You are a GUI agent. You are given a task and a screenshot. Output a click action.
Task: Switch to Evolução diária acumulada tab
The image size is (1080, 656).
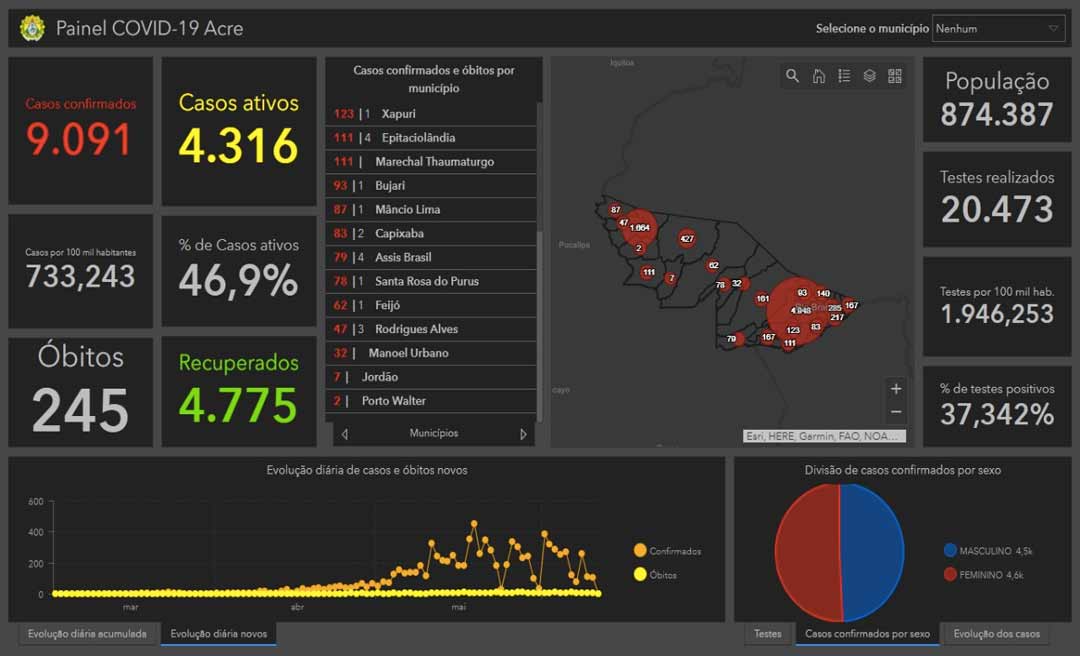(87, 634)
